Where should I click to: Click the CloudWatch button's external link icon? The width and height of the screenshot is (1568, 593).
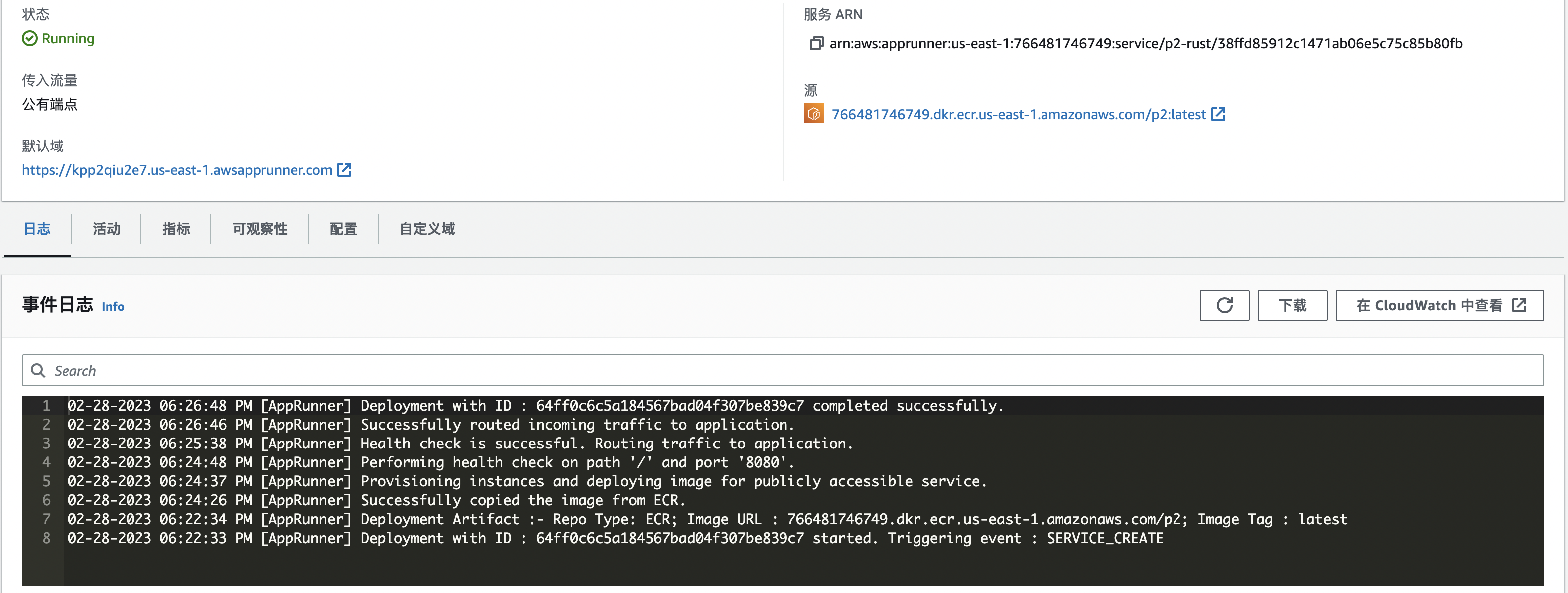(1519, 305)
